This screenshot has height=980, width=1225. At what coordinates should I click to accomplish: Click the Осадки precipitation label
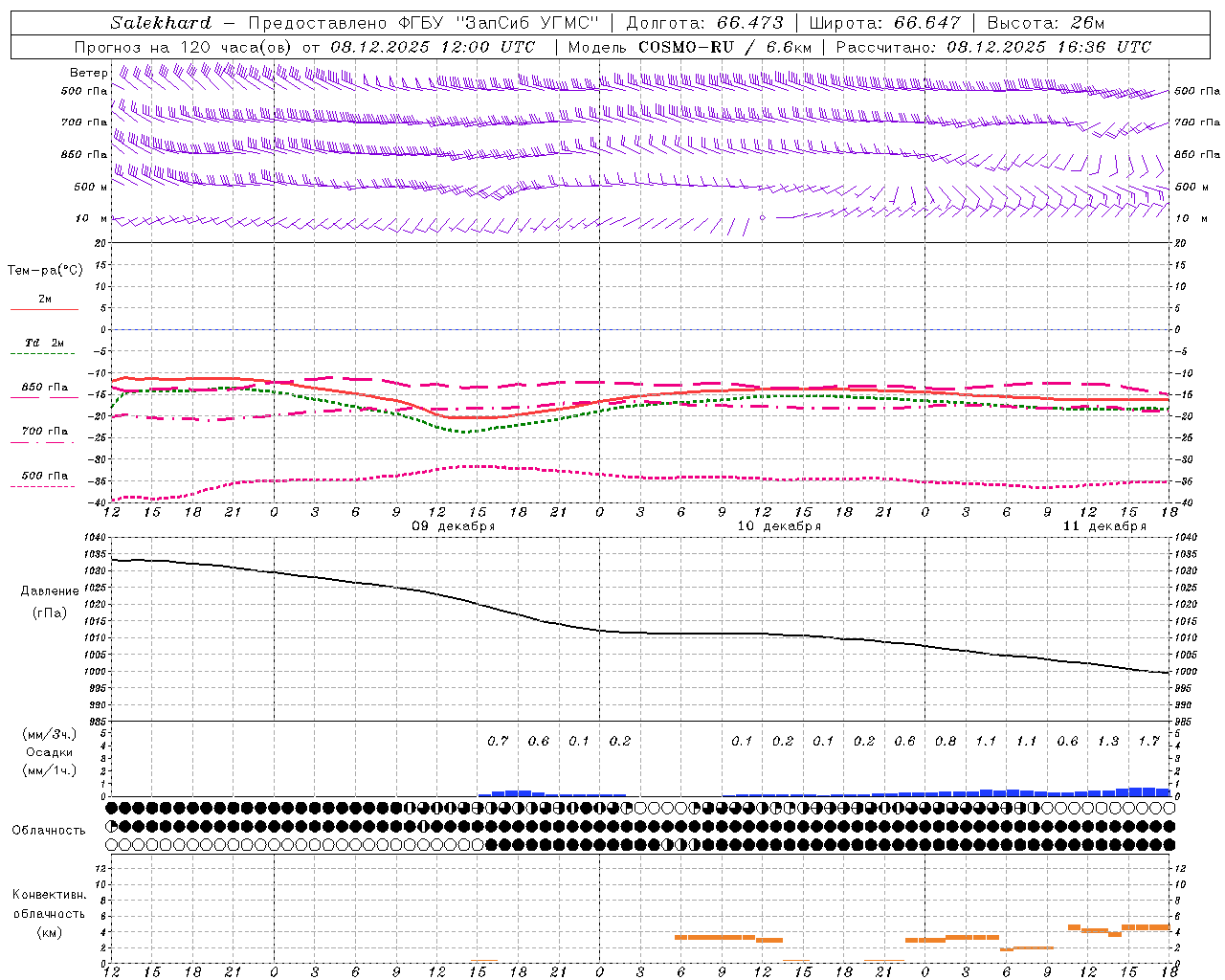click(49, 752)
